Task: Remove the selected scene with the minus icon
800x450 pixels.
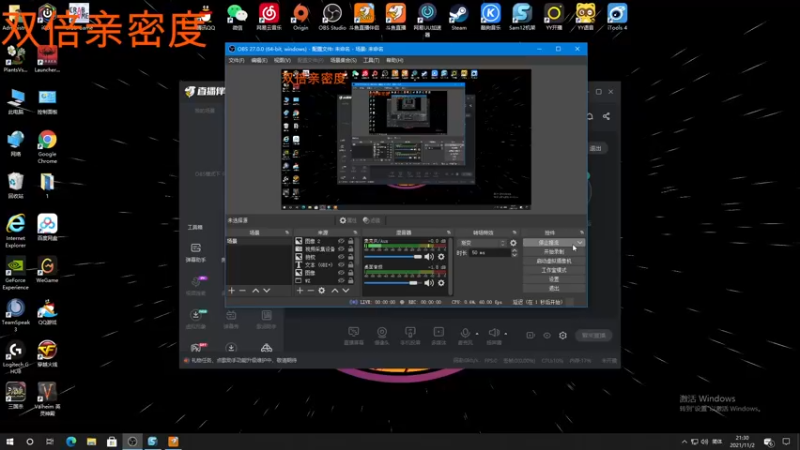Action: [243, 290]
